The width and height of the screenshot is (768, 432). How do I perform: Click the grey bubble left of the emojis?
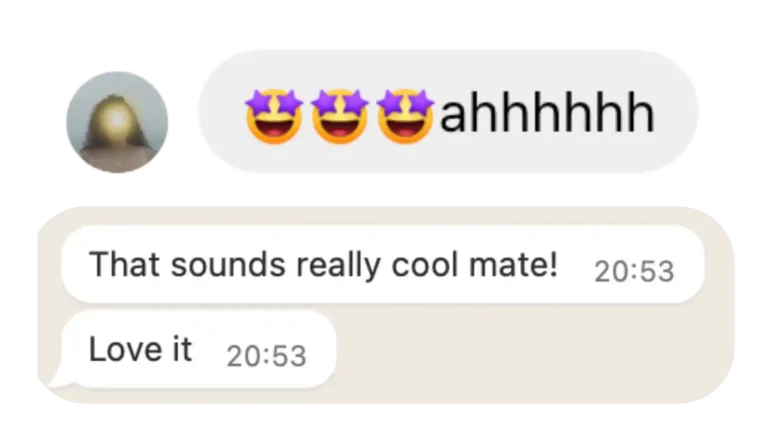pos(223,112)
